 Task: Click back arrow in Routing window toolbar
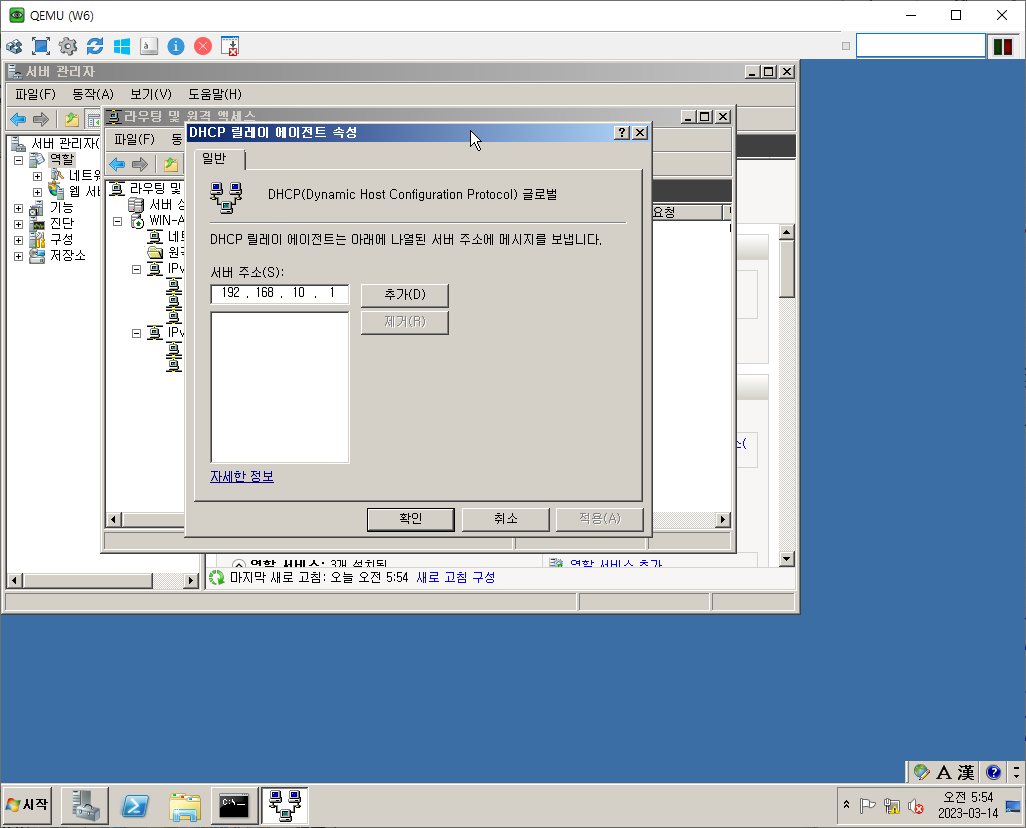click(x=117, y=164)
